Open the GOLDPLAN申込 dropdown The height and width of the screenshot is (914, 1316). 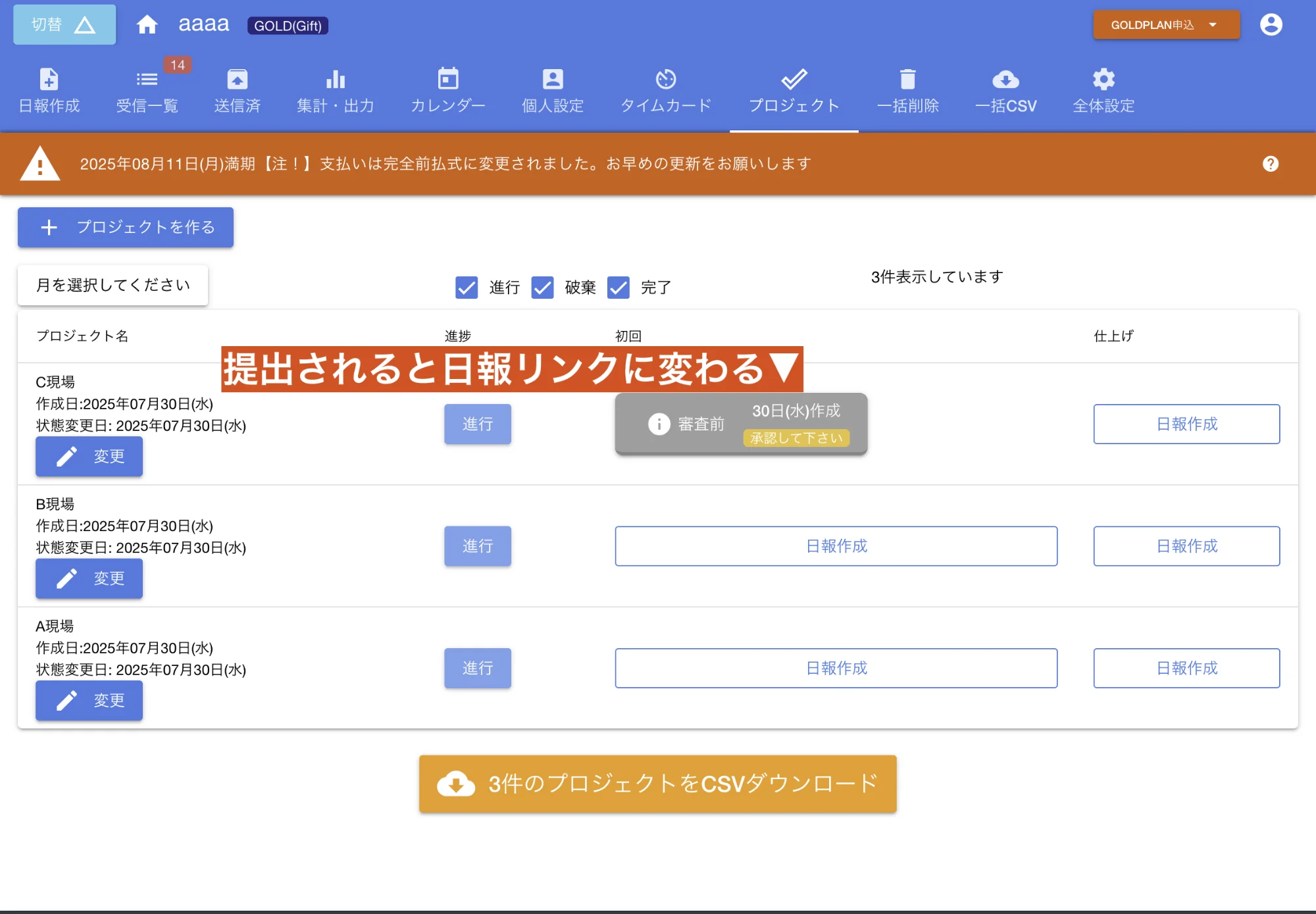click(x=1165, y=24)
